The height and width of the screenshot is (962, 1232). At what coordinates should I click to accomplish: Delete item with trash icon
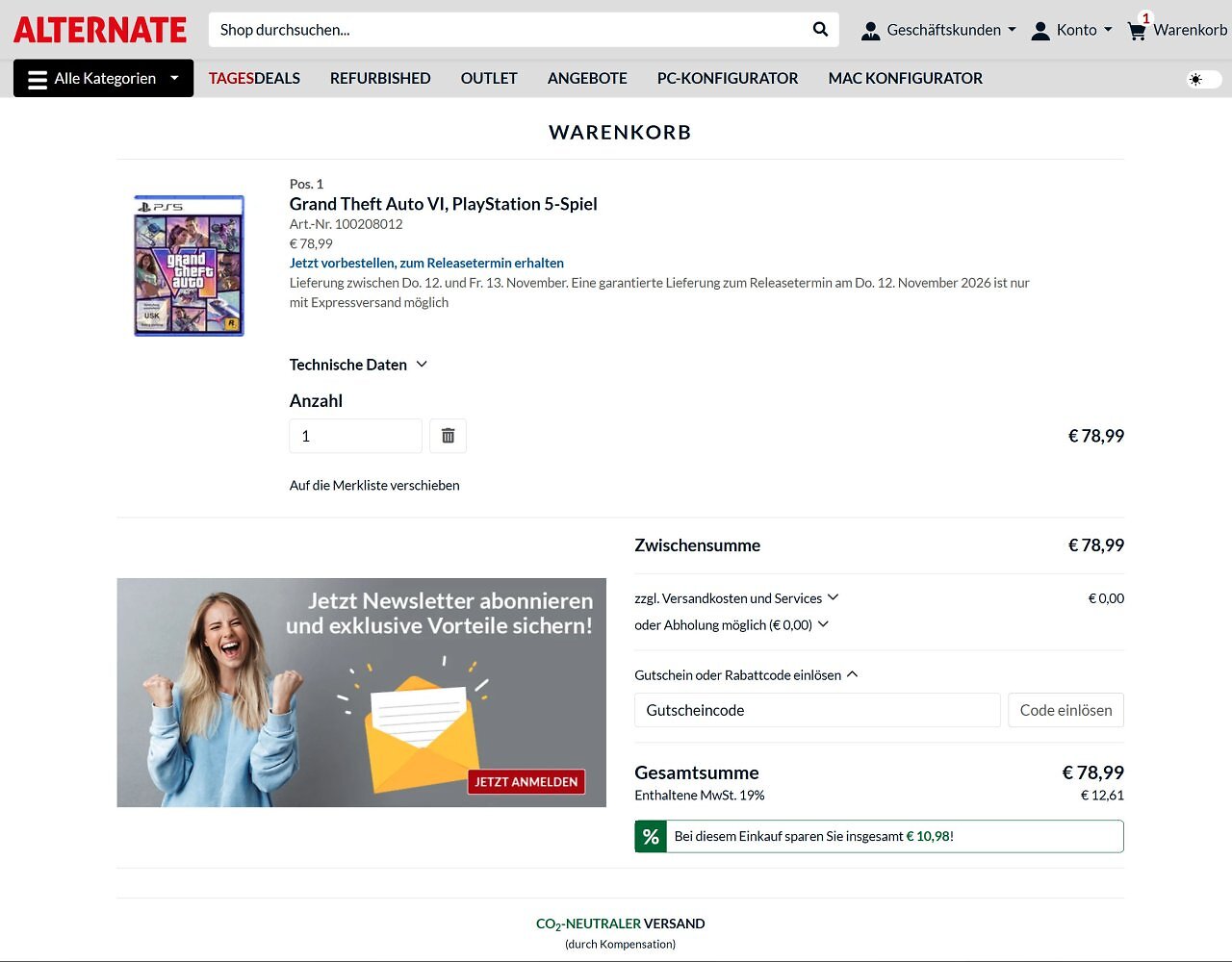tap(448, 436)
